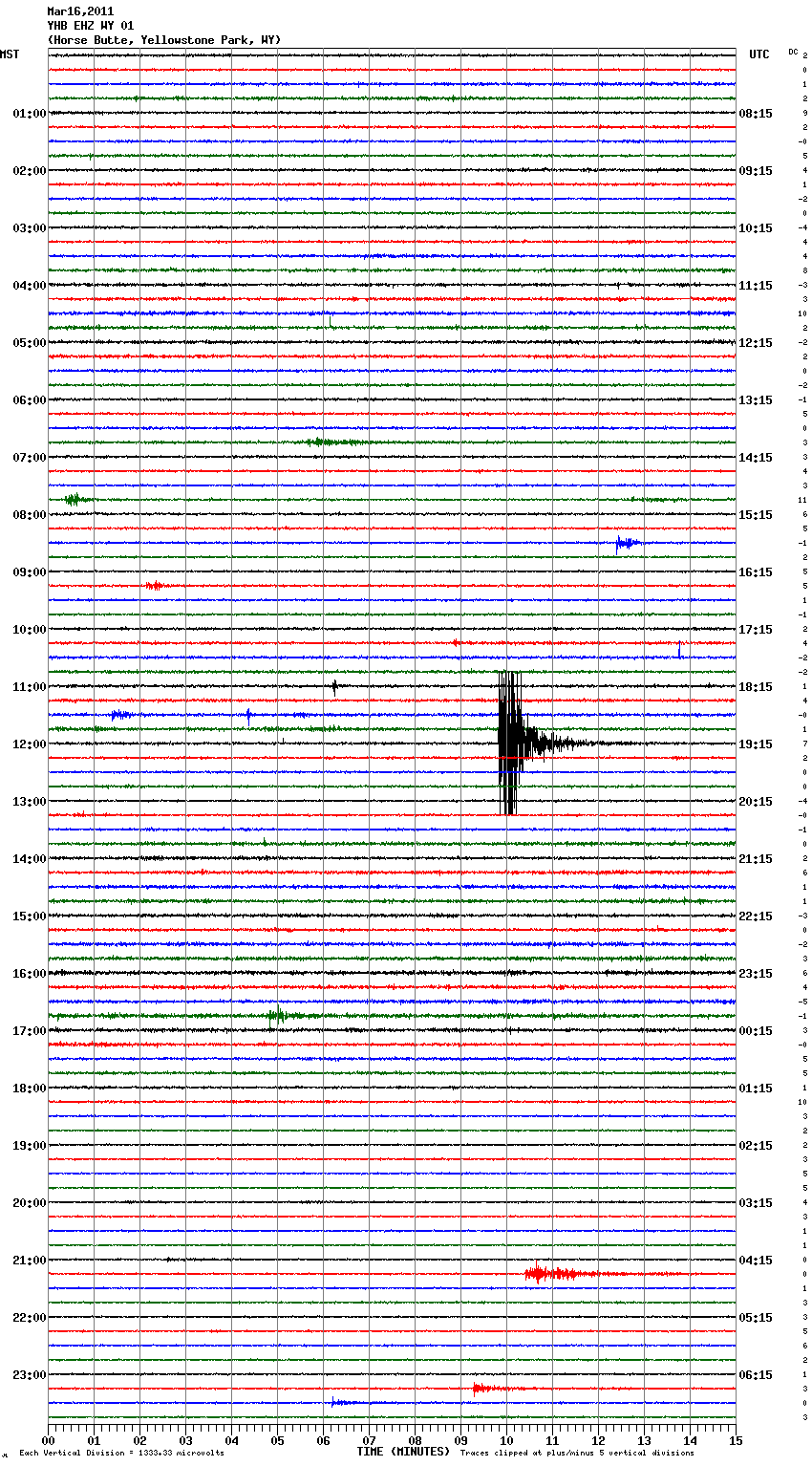Click the 00 minute mark on bottom axis

49,1440
